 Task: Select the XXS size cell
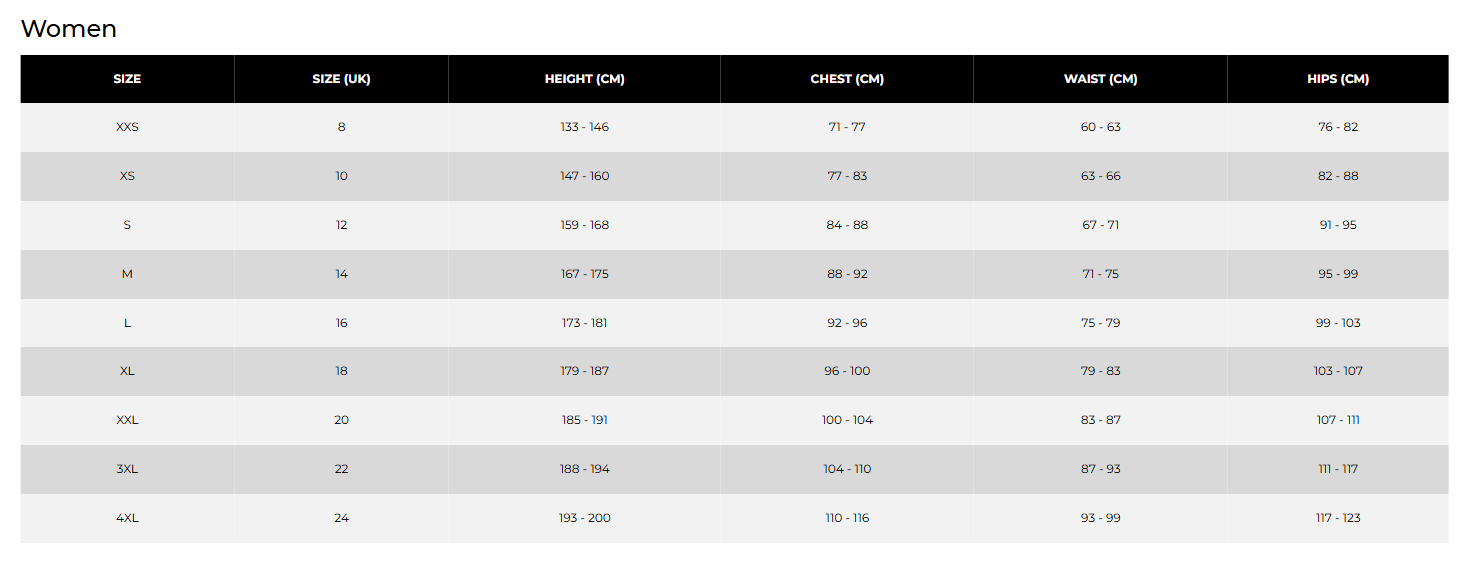(x=127, y=127)
